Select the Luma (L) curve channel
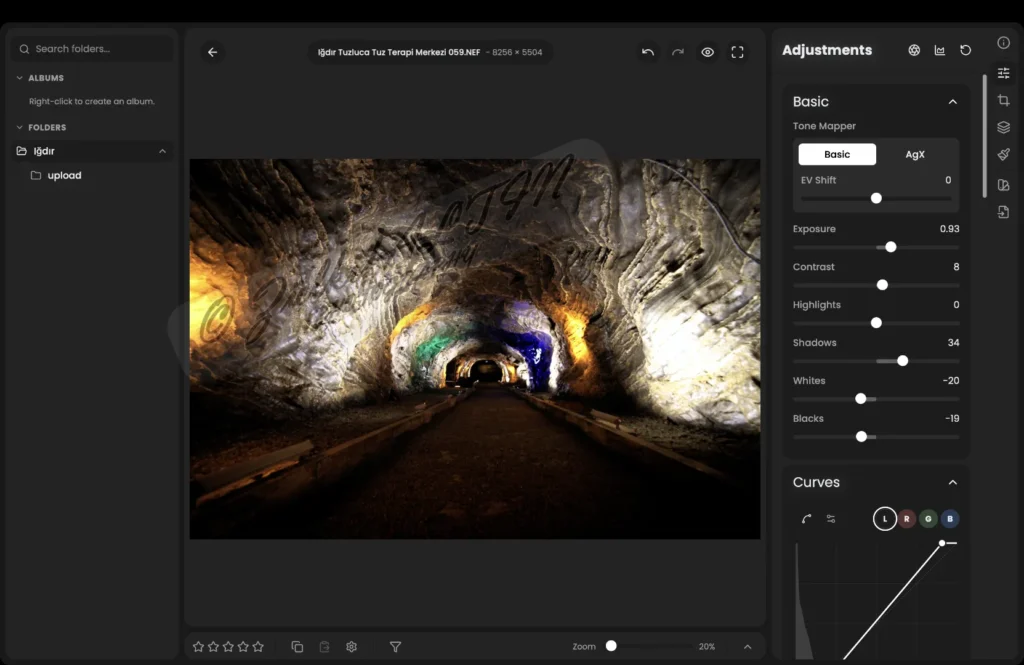1024x665 pixels. 885,519
